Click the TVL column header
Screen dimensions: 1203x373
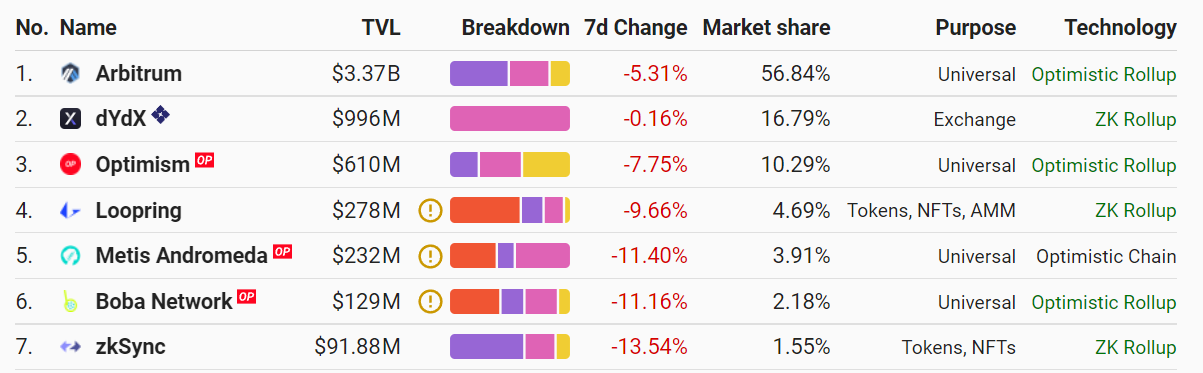pyautogui.click(x=381, y=28)
